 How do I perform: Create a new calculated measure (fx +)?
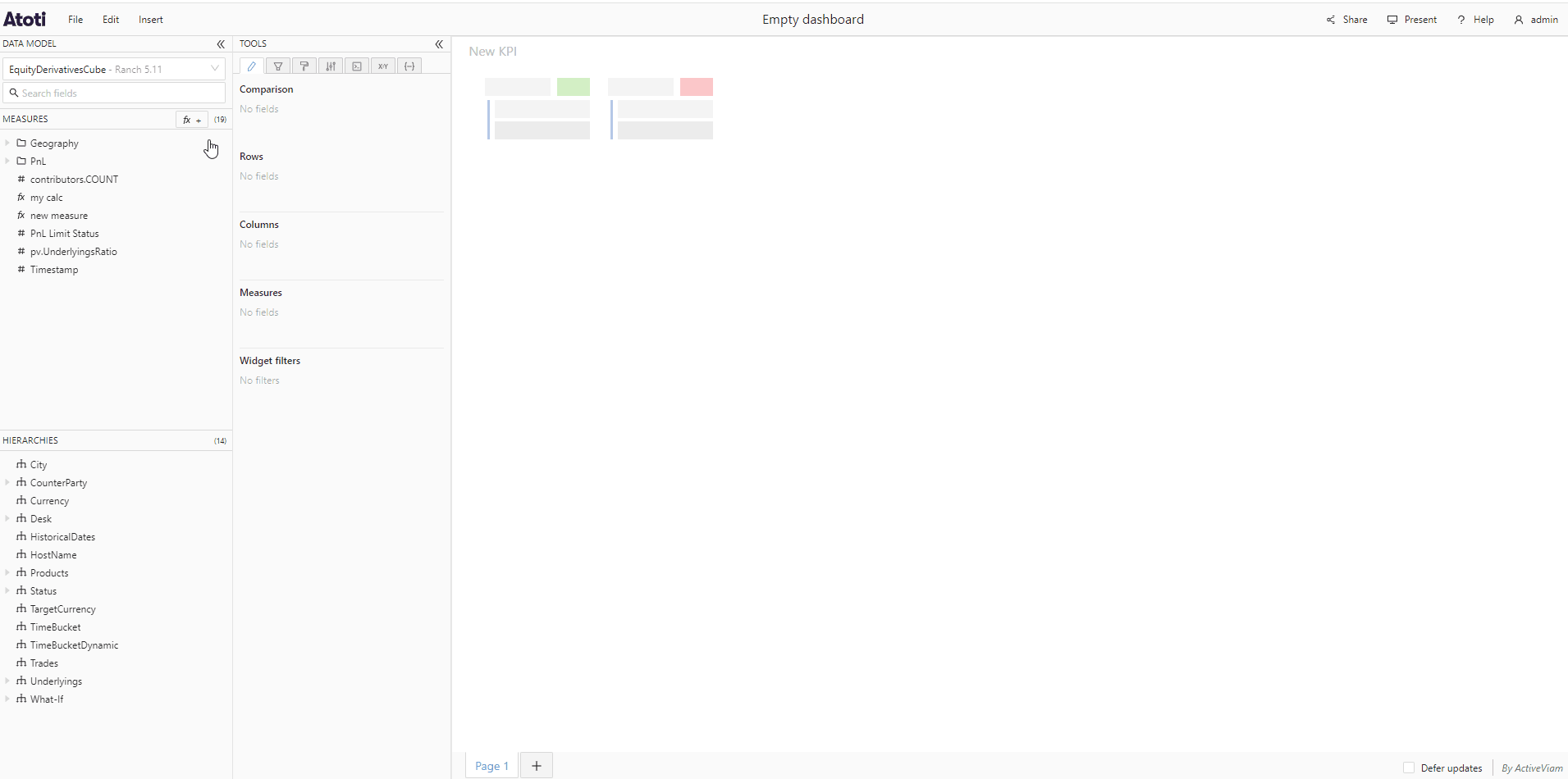click(x=192, y=120)
